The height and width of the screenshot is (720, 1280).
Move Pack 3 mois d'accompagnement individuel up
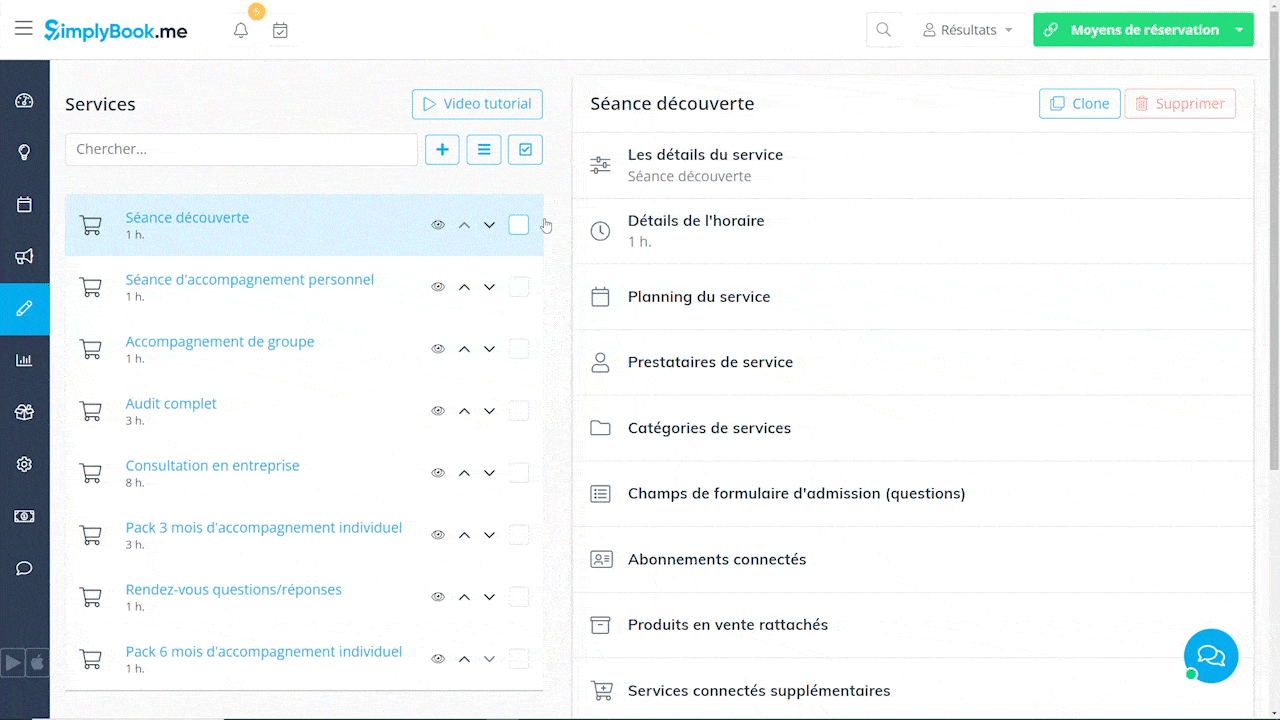(x=464, y=535)
